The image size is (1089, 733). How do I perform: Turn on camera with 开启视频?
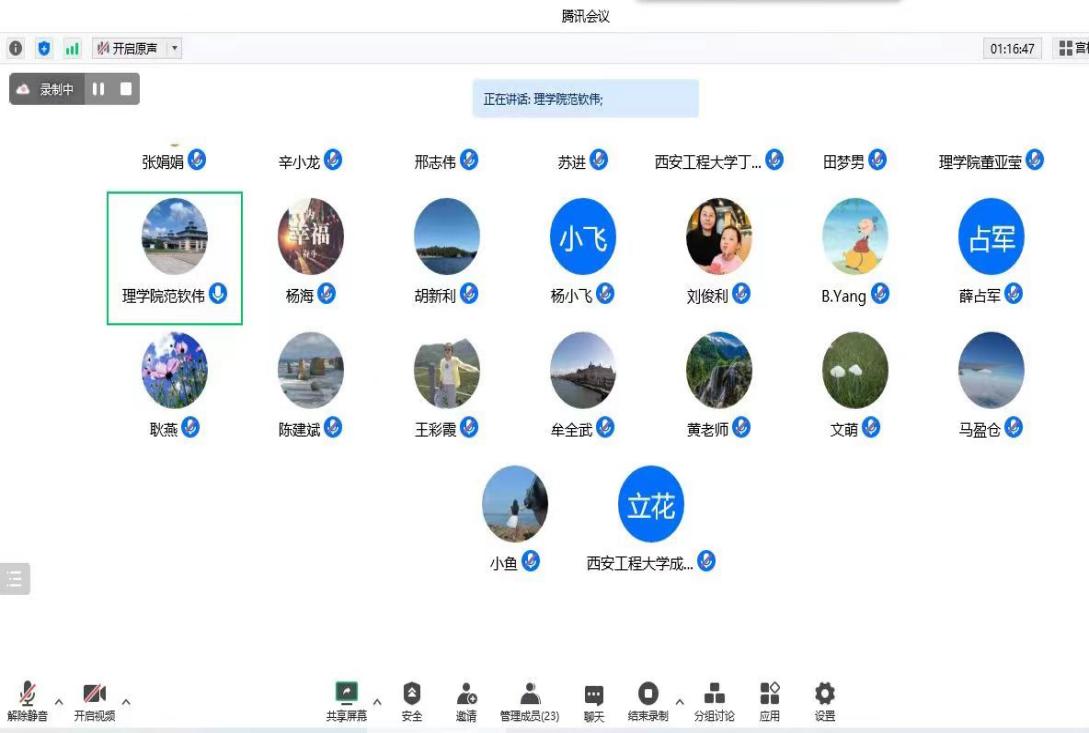point(94,700)
